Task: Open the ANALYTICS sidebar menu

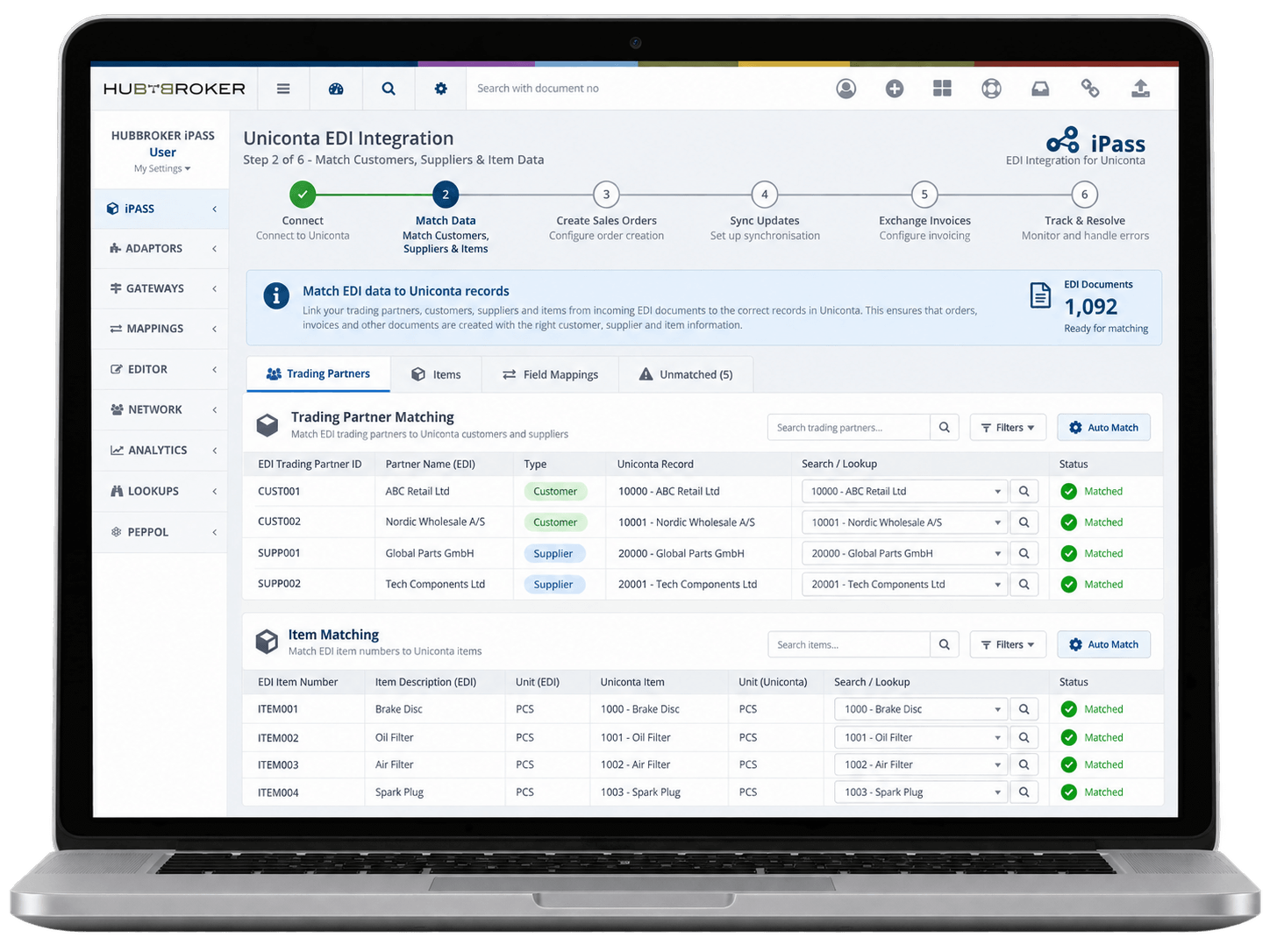Action: [161, 451]
